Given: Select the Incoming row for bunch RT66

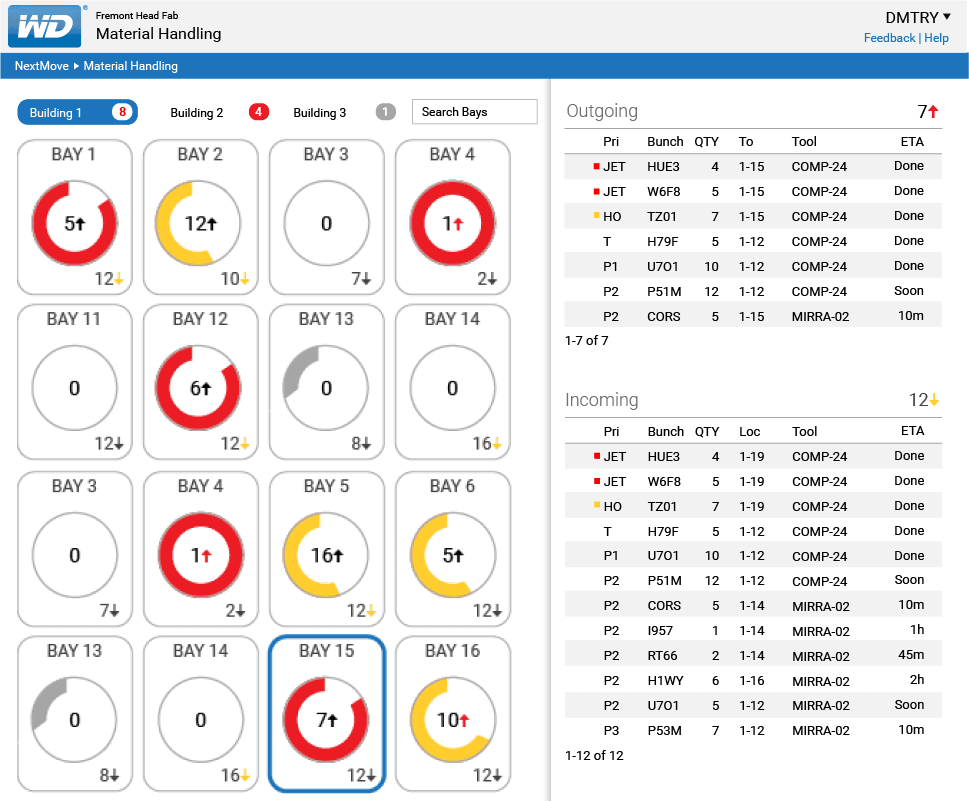Looking at the screenshot, I should [753, 656].
